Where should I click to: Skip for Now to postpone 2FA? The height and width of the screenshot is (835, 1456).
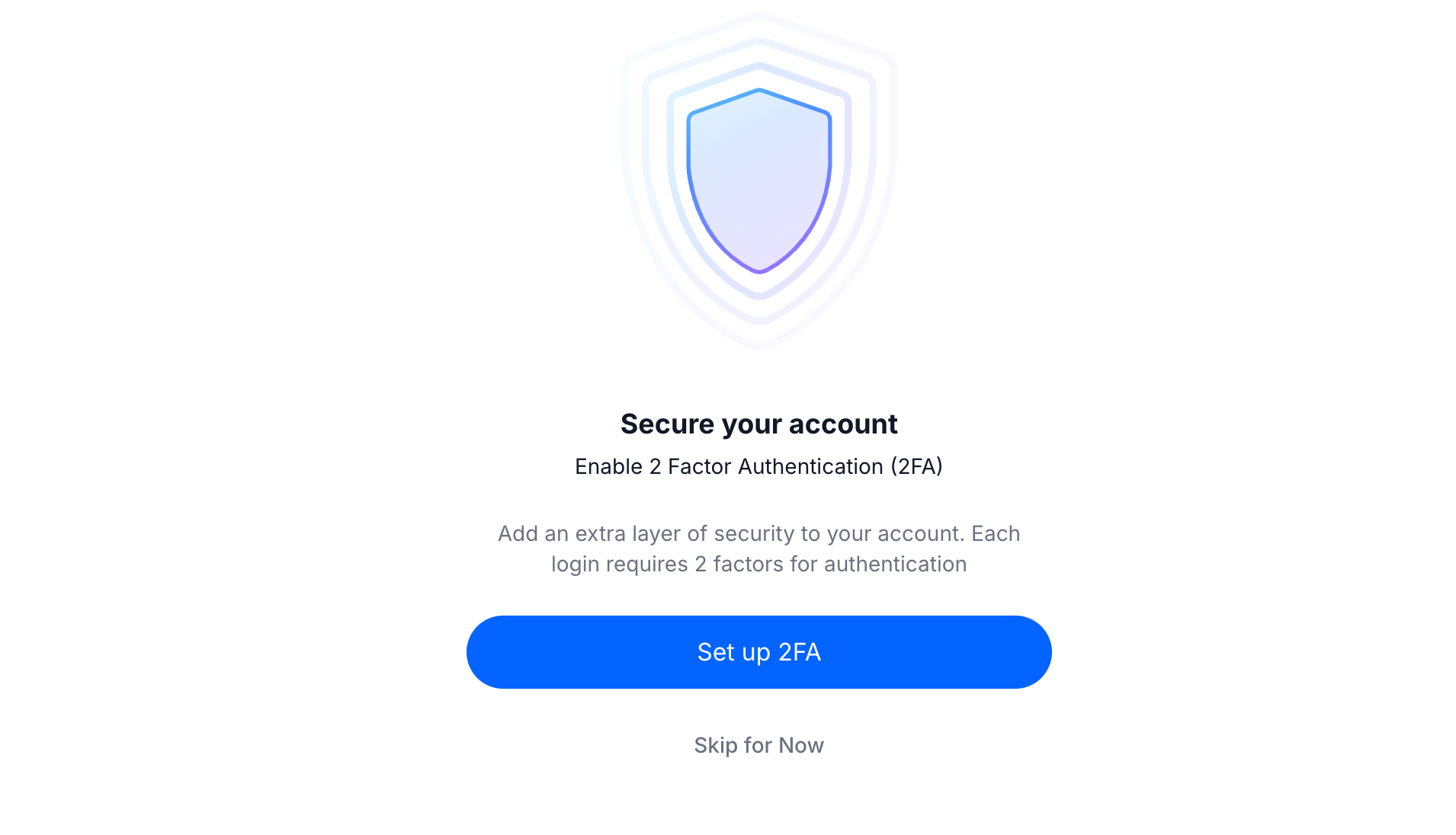(x=758, y=745)
